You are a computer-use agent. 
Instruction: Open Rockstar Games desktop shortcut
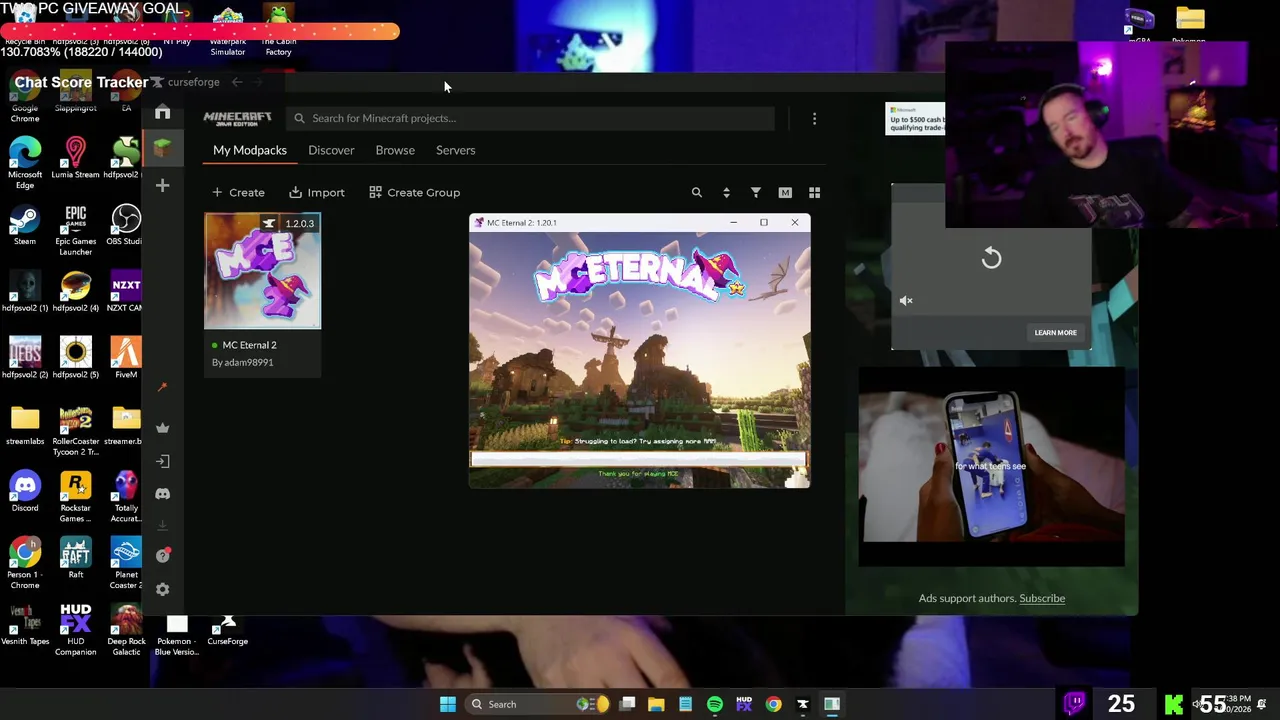coord(75,497)
